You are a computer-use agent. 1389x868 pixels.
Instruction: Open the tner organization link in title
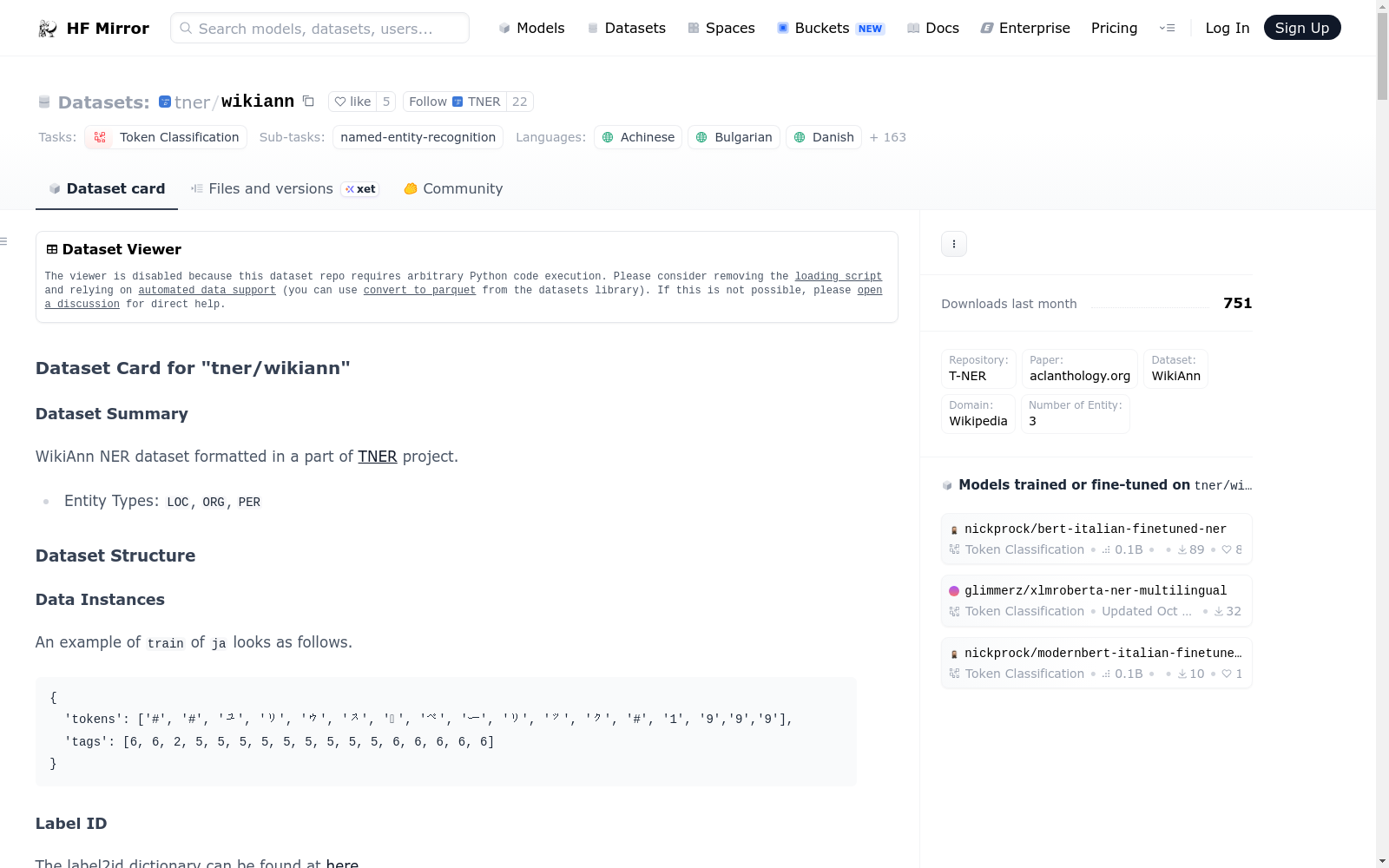coord(192,102)
